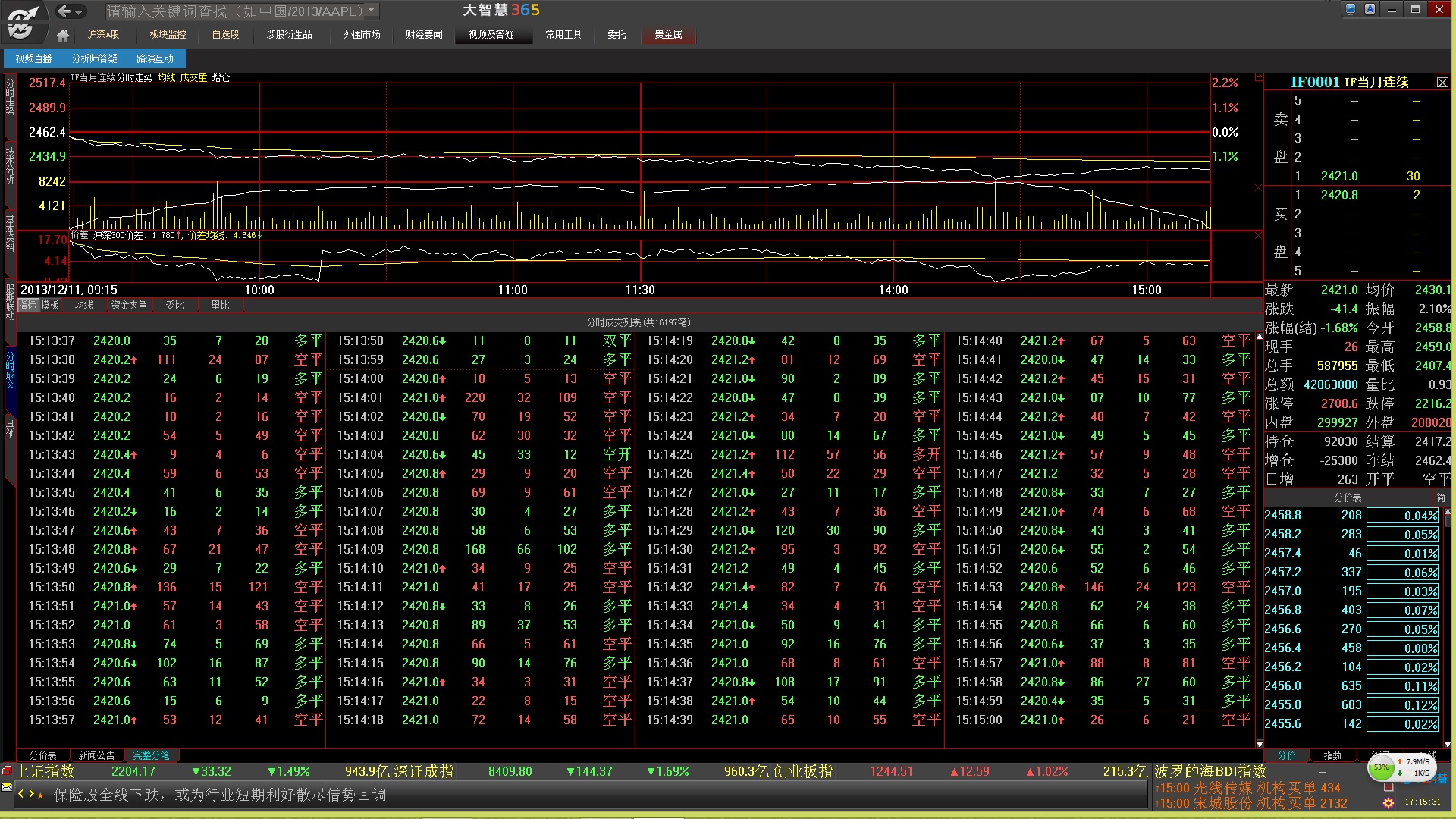Close the volume sub-chart with red X

click(x=1259, y=187)
